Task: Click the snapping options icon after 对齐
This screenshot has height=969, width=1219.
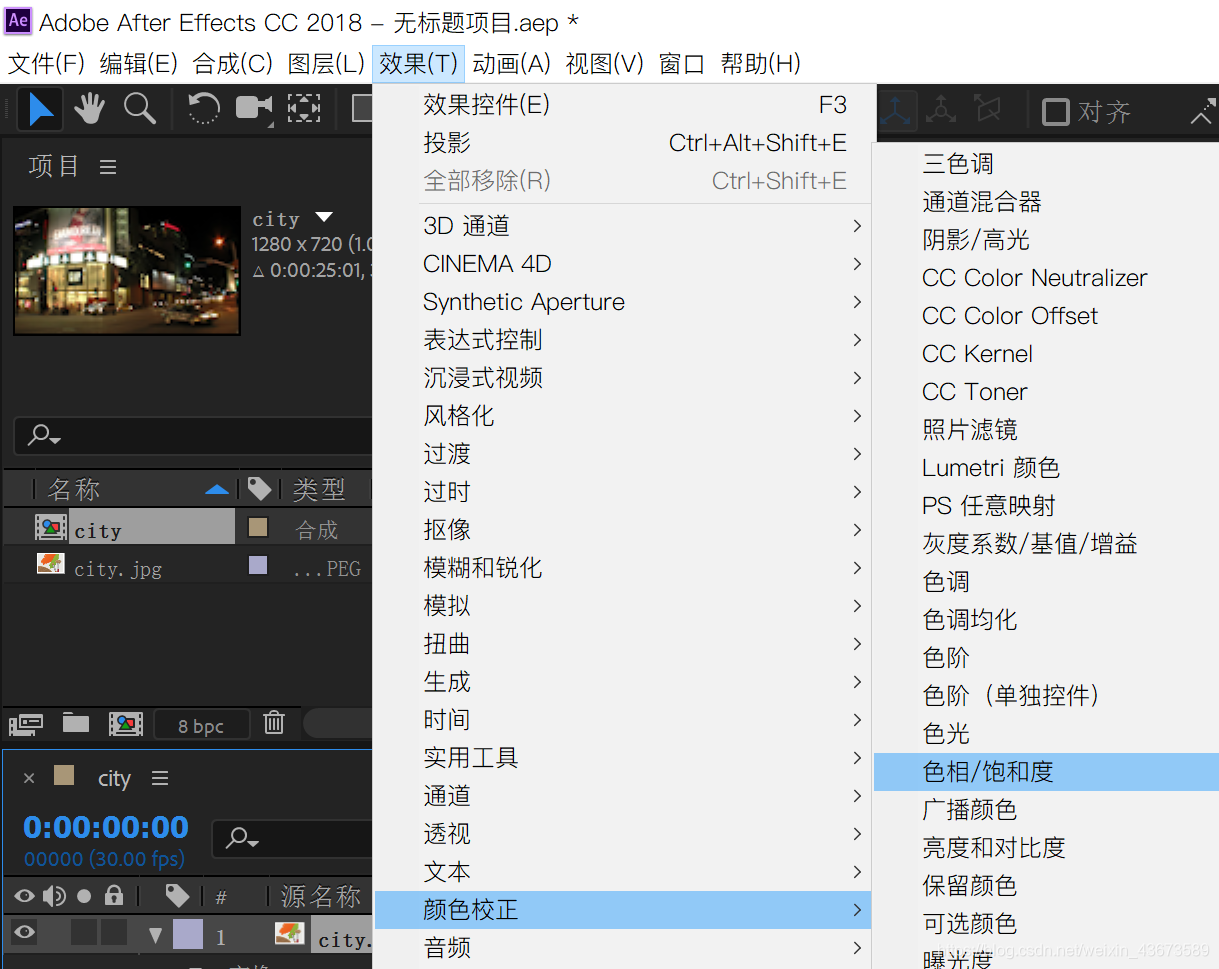Action: click(x=1203, y=112)
